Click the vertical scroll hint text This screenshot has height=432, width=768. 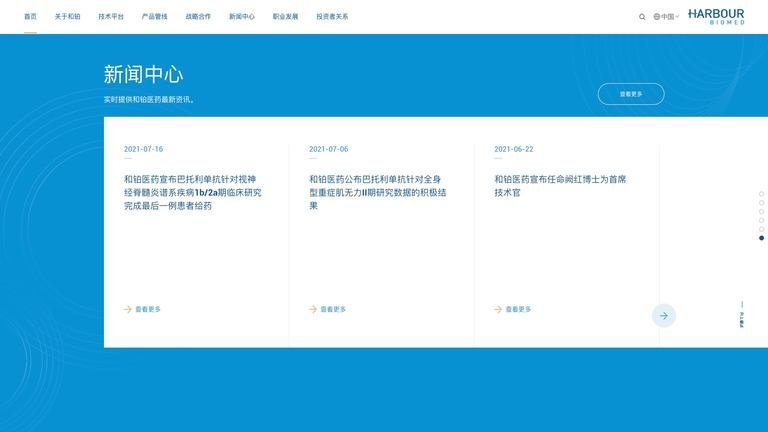(x=742, y=319)
